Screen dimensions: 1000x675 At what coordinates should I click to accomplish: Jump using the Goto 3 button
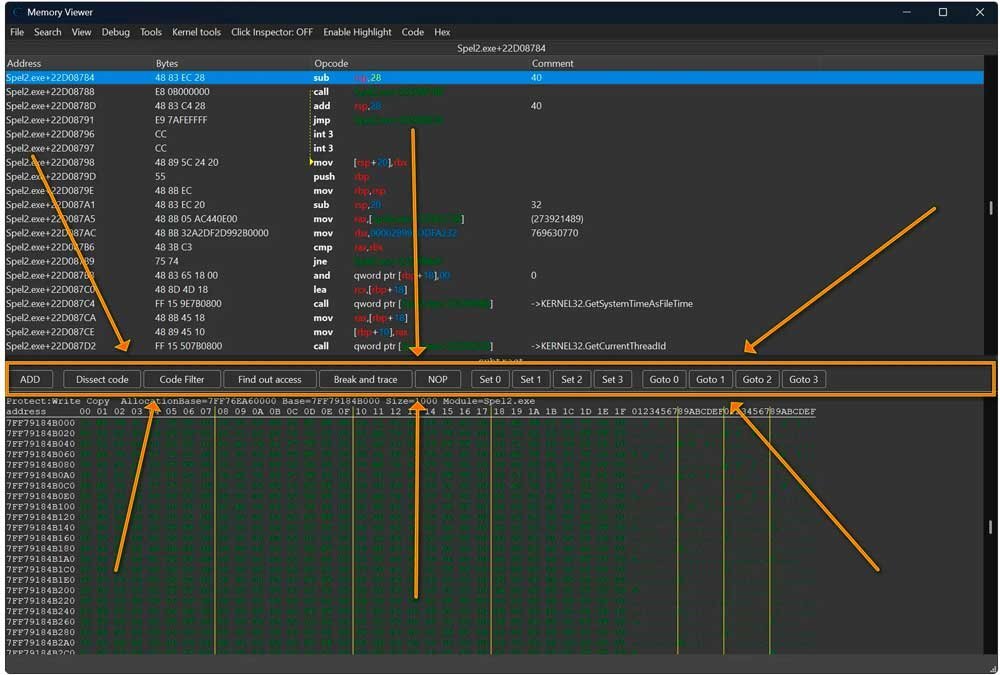(x=804, y=379)
